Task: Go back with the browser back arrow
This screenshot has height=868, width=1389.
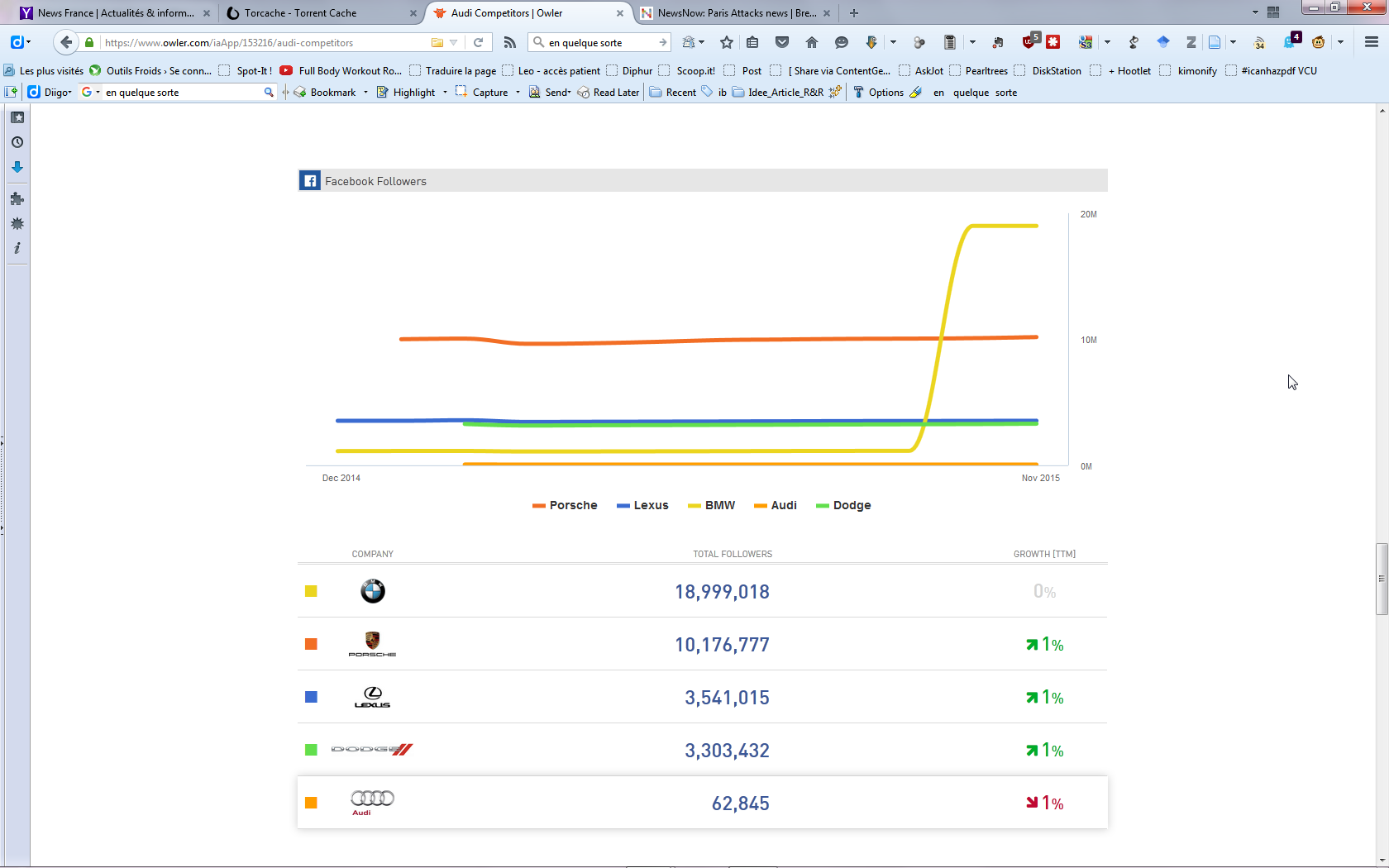Action: click(x=66, y=42)
